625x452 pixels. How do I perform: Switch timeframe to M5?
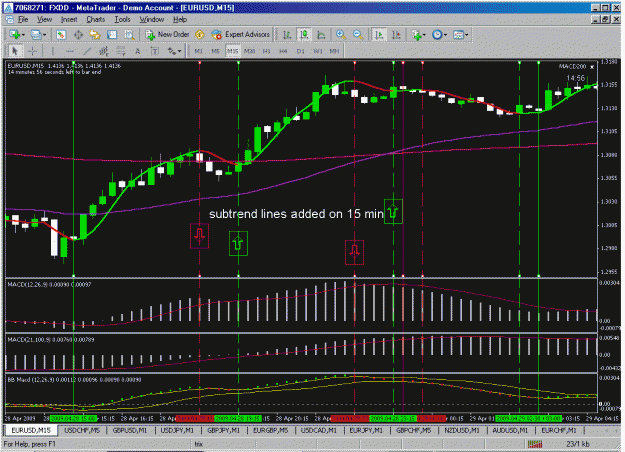[216, 51]
